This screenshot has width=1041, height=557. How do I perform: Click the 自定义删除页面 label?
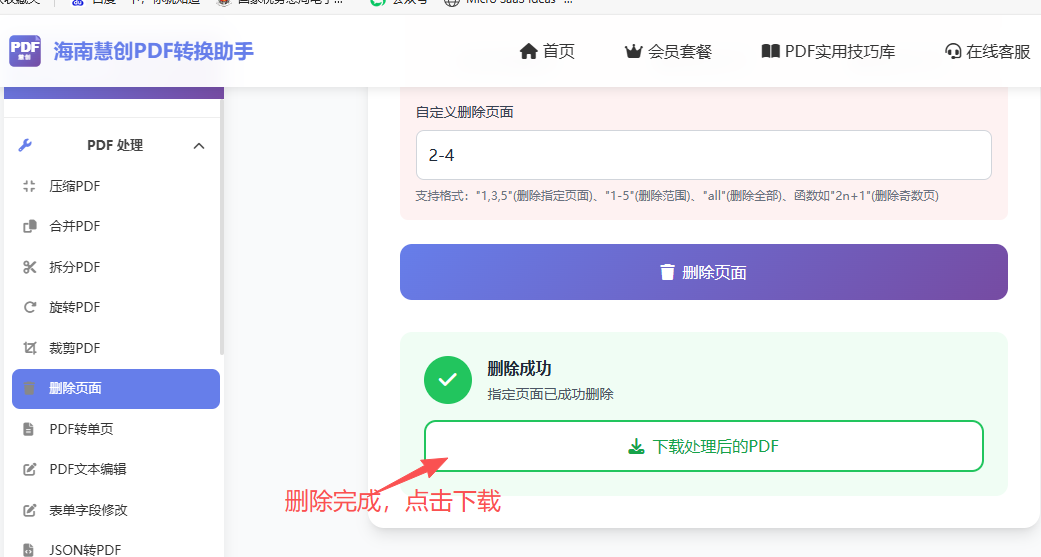(465, 112)
